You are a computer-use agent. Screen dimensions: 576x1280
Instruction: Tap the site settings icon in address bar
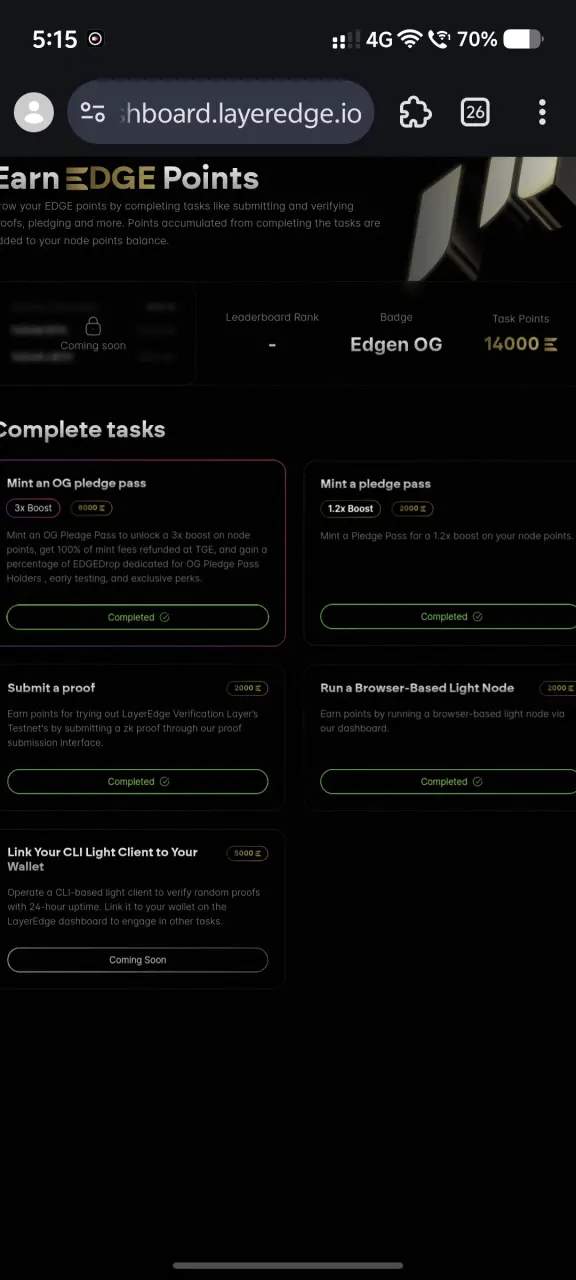[93, 112]
